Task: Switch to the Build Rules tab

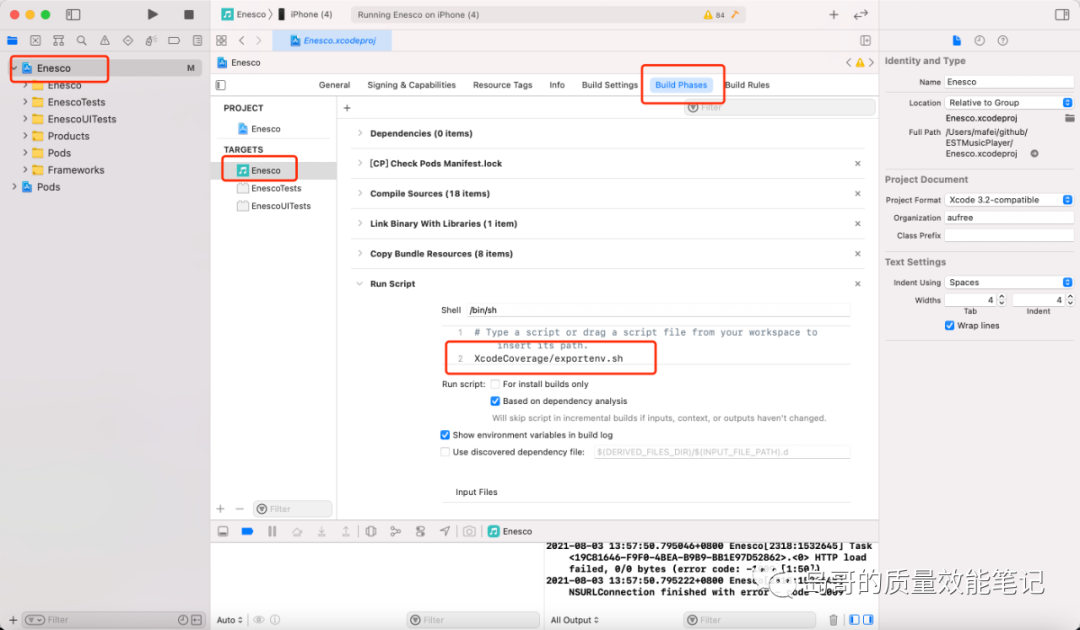Action: [x=747, y=85]
